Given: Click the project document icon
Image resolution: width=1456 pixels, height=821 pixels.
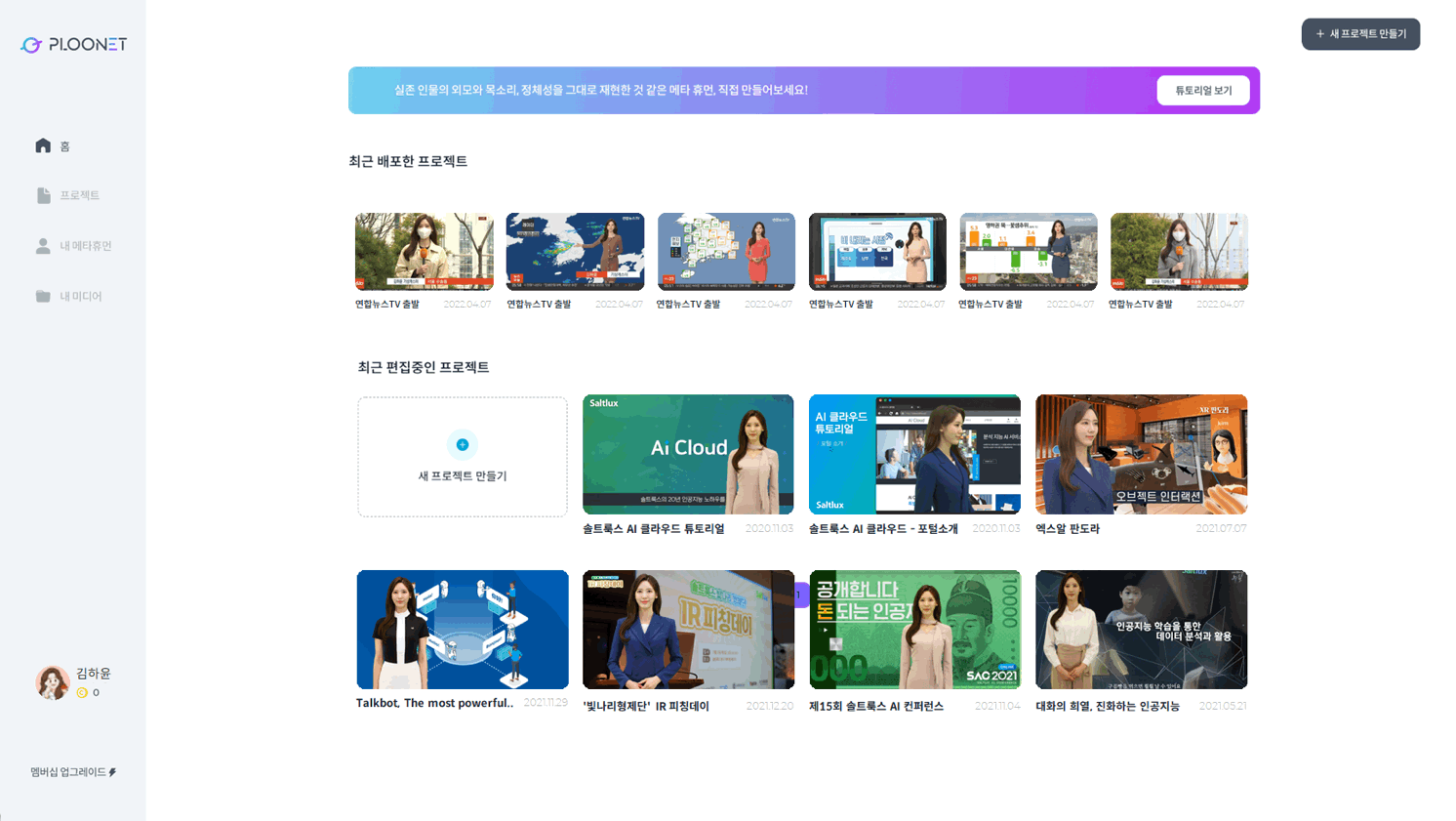Looking at the screenshot, I should click(43, 195).
